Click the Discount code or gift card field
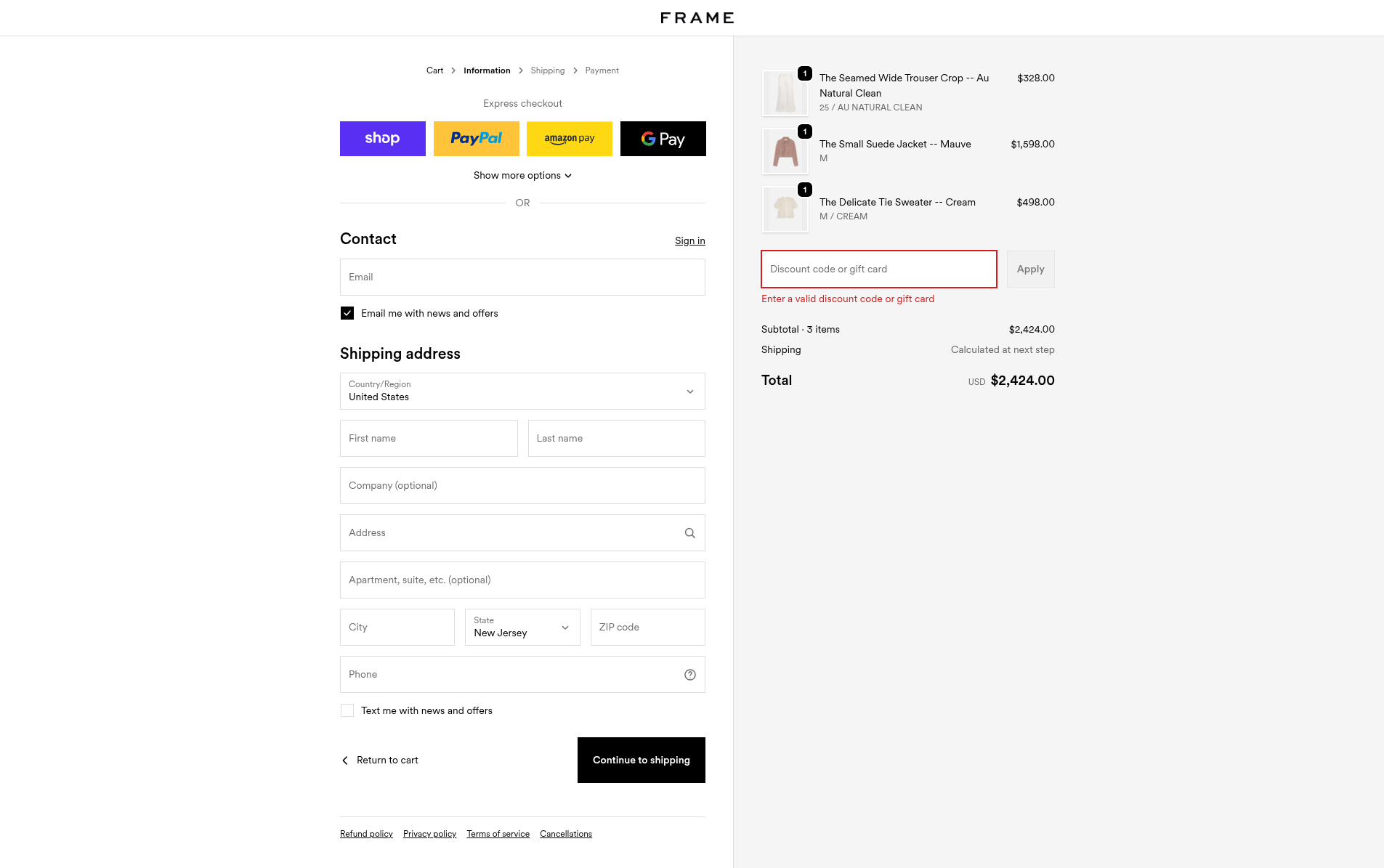The height and width of the screenshot is (868, 1384). pos(878,269)
